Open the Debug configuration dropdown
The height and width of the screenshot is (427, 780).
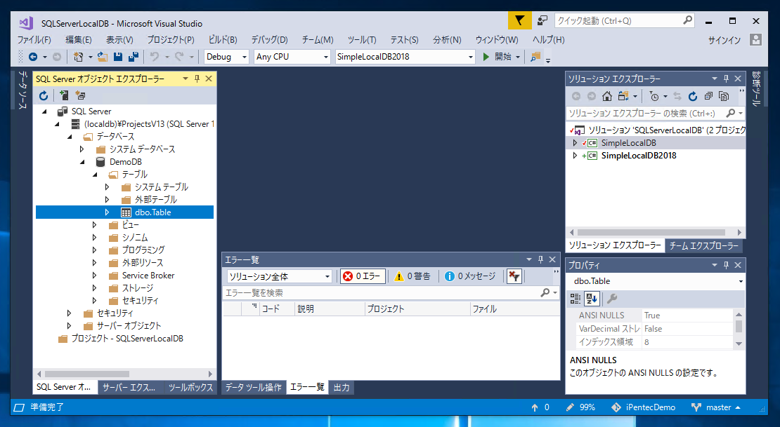click(x=244, y=57)
